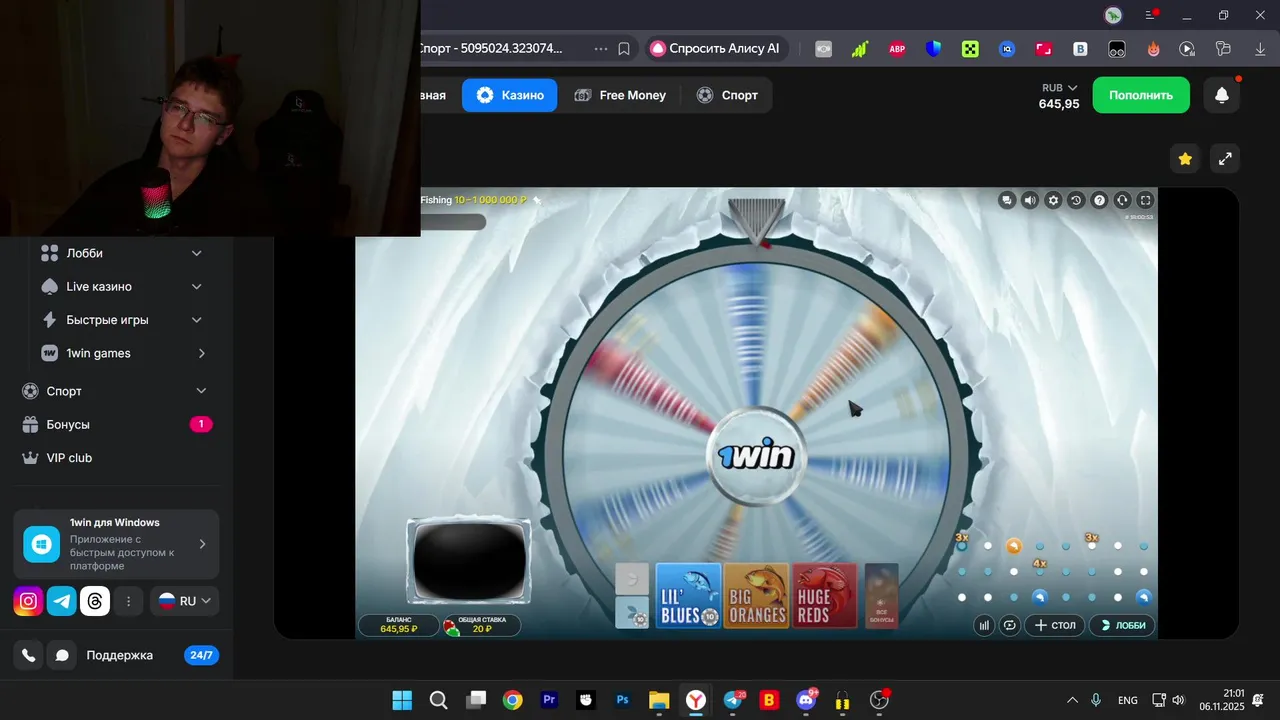This screenshot has width=1280, height=720.
Task: Open the VIP club sidebar item
Action: (x=116, y=458)
